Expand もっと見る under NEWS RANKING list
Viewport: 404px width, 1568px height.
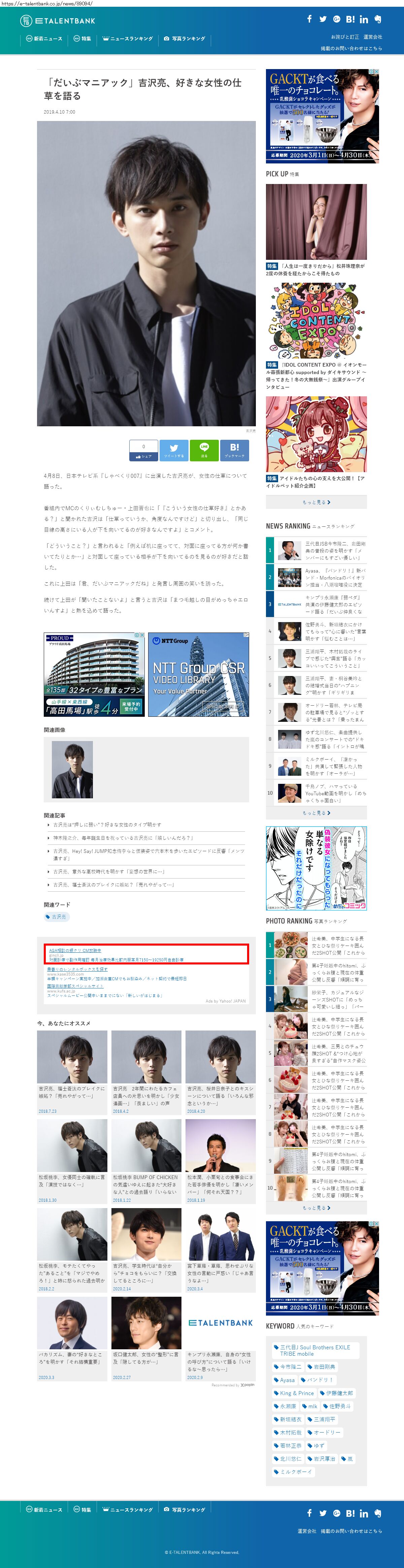(x=316, y=812)
